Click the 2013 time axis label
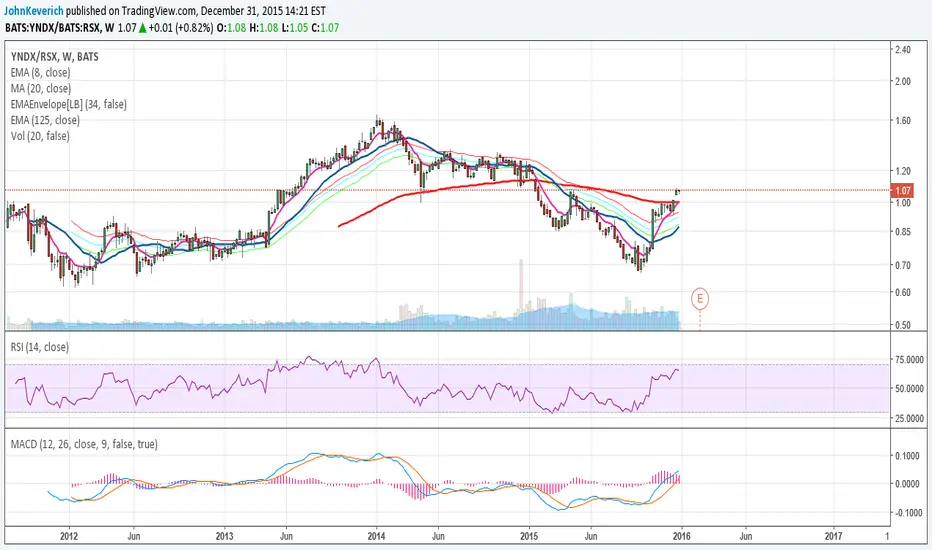This screenshot has height=550, width=932. 225,536
